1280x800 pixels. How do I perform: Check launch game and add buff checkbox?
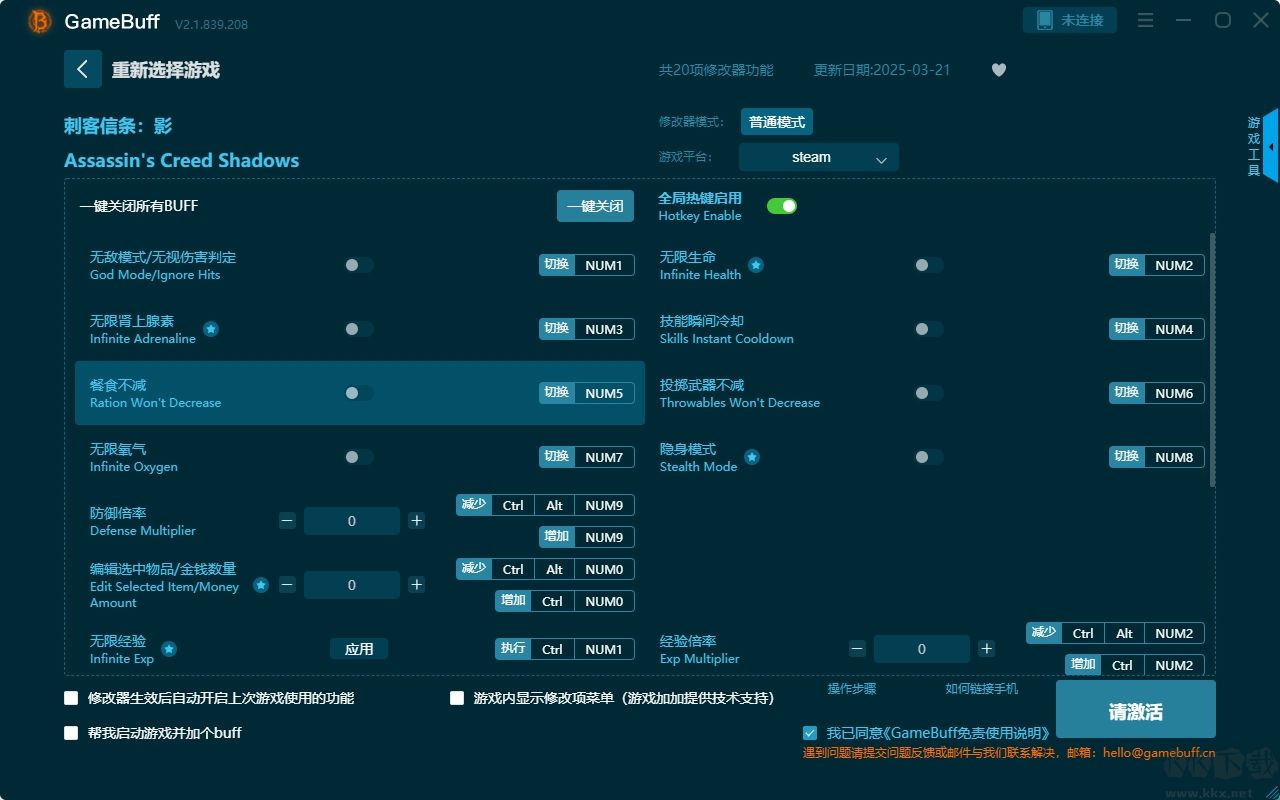71,733
